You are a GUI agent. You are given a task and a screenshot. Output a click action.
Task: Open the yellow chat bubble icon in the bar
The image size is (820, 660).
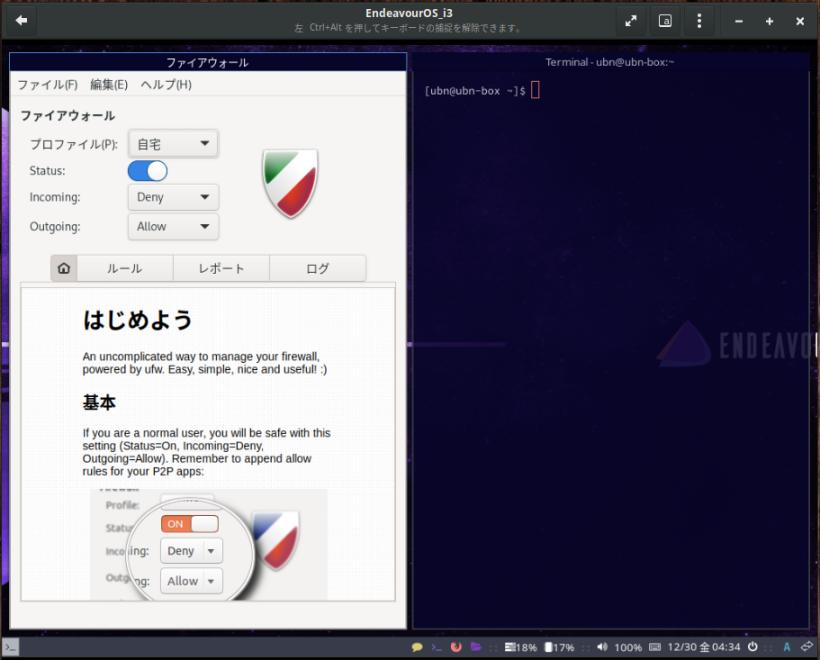pos(417,647)
